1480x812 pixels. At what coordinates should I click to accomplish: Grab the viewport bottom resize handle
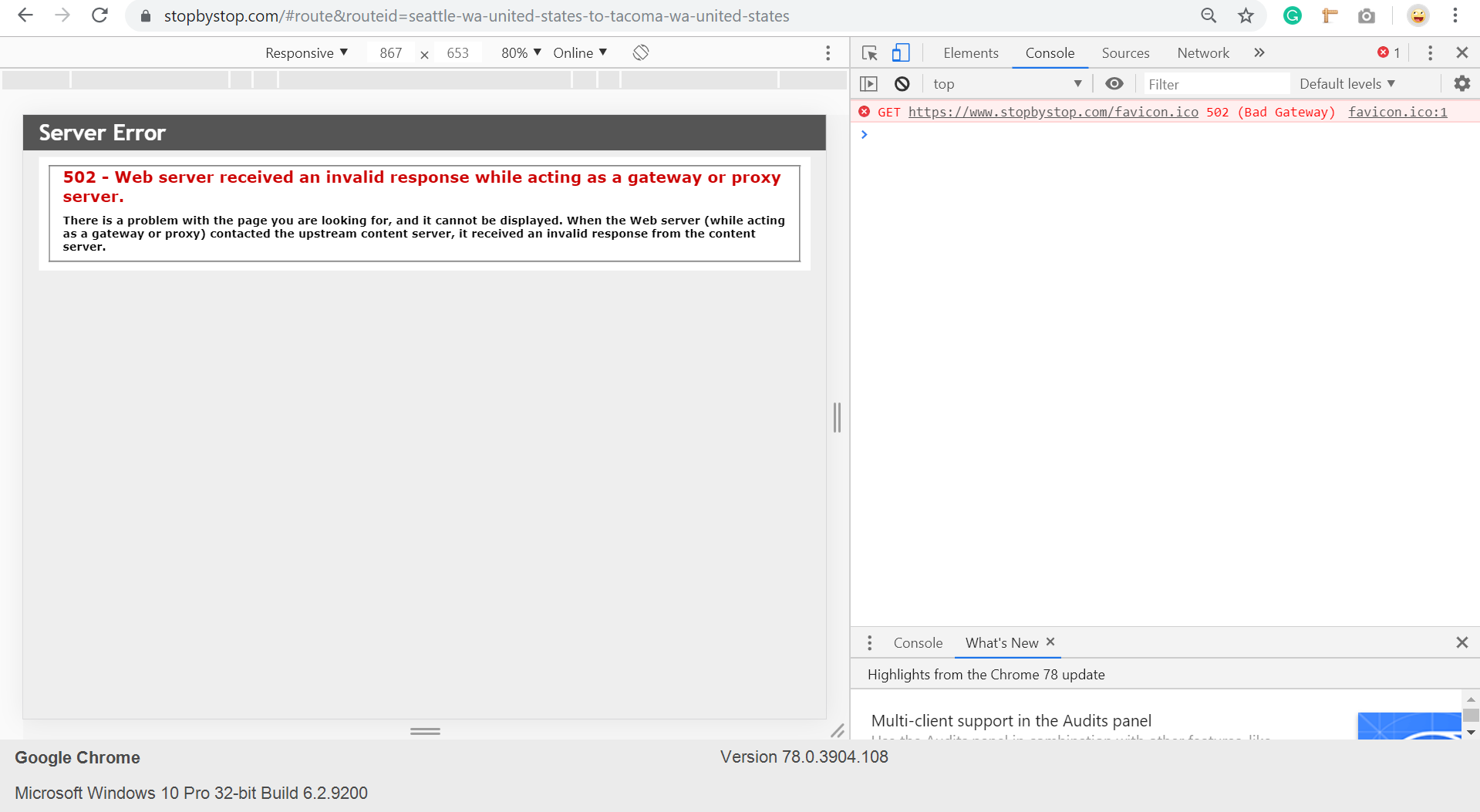(x=425, y=731)
